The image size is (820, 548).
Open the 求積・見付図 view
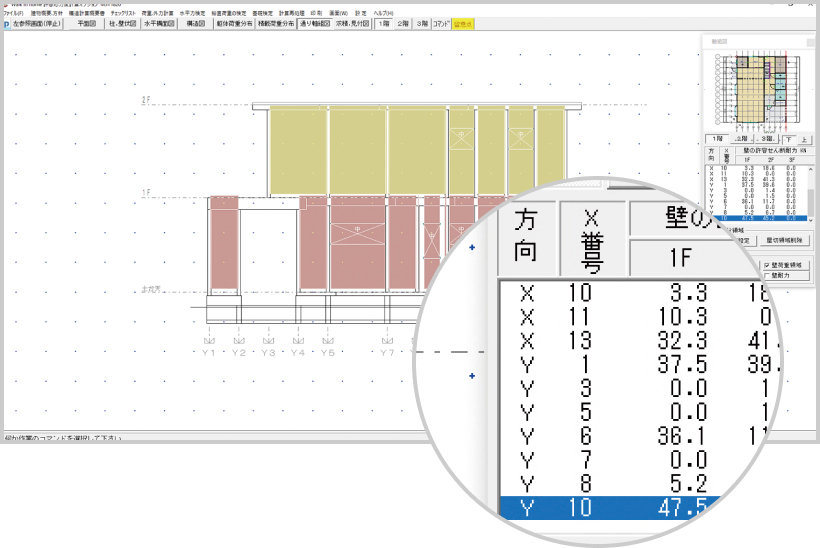point(352,24)
